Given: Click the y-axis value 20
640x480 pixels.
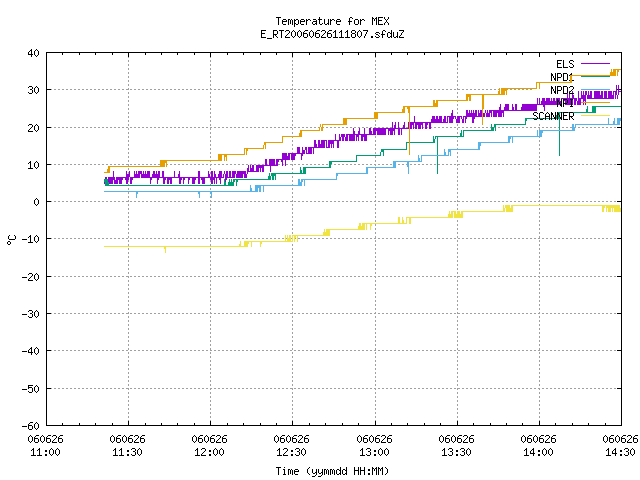Looking at the screenshot, I should (x=33, y=128).
